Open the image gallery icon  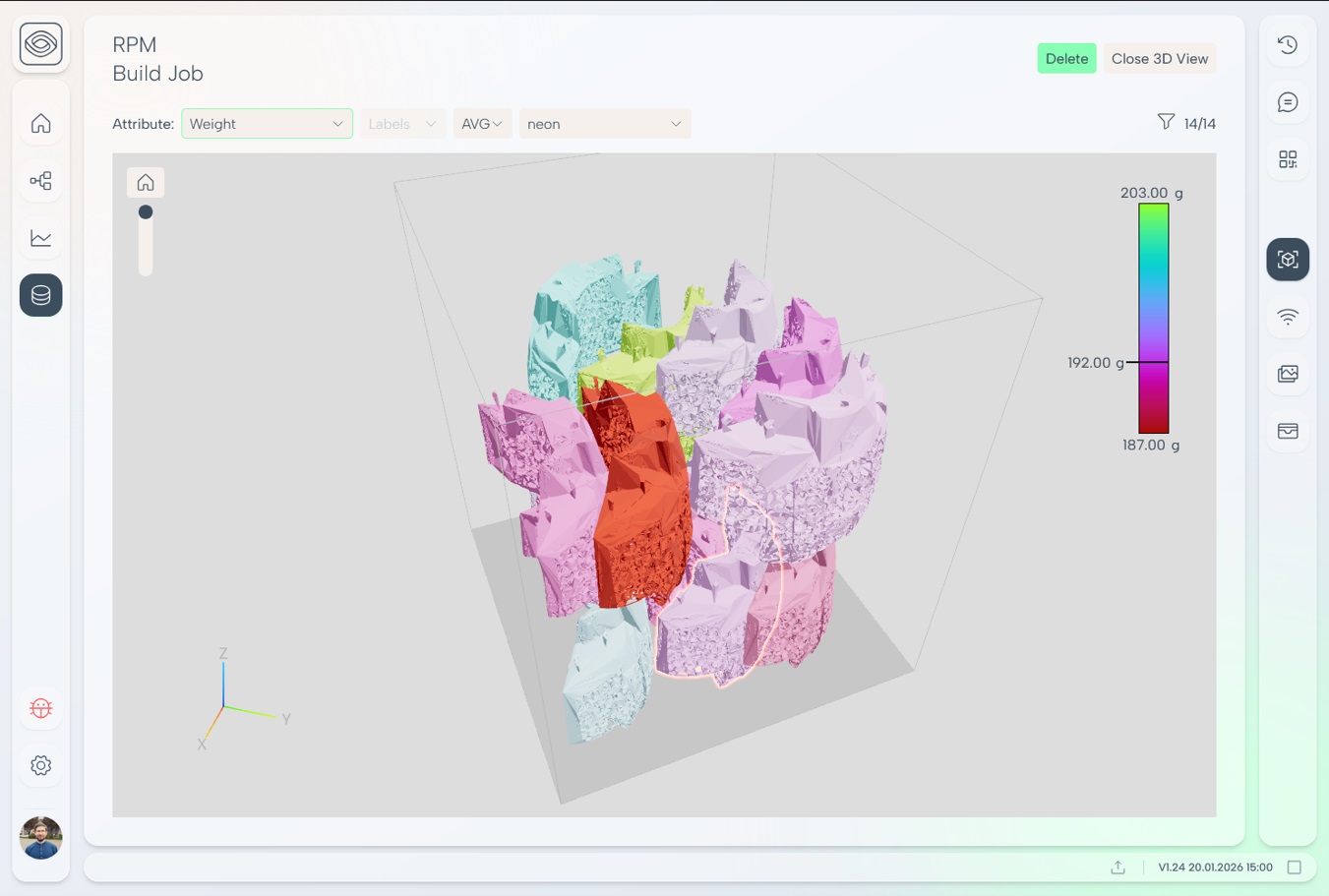tap(1288, 374)
